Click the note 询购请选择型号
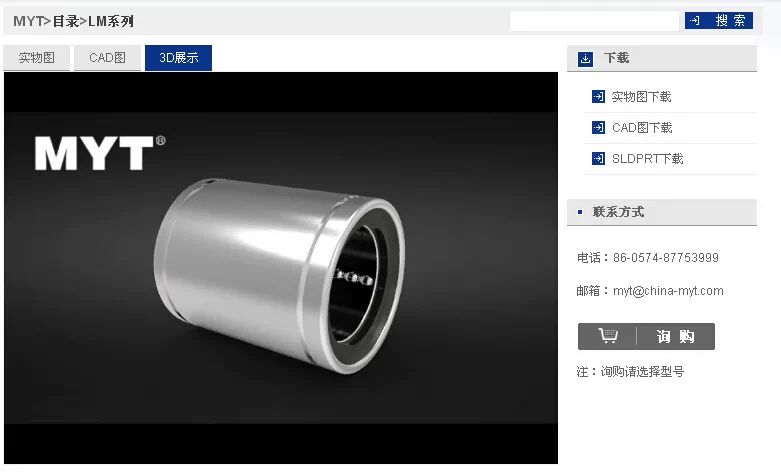Screen dimensions: 781x474 [642, 371]
